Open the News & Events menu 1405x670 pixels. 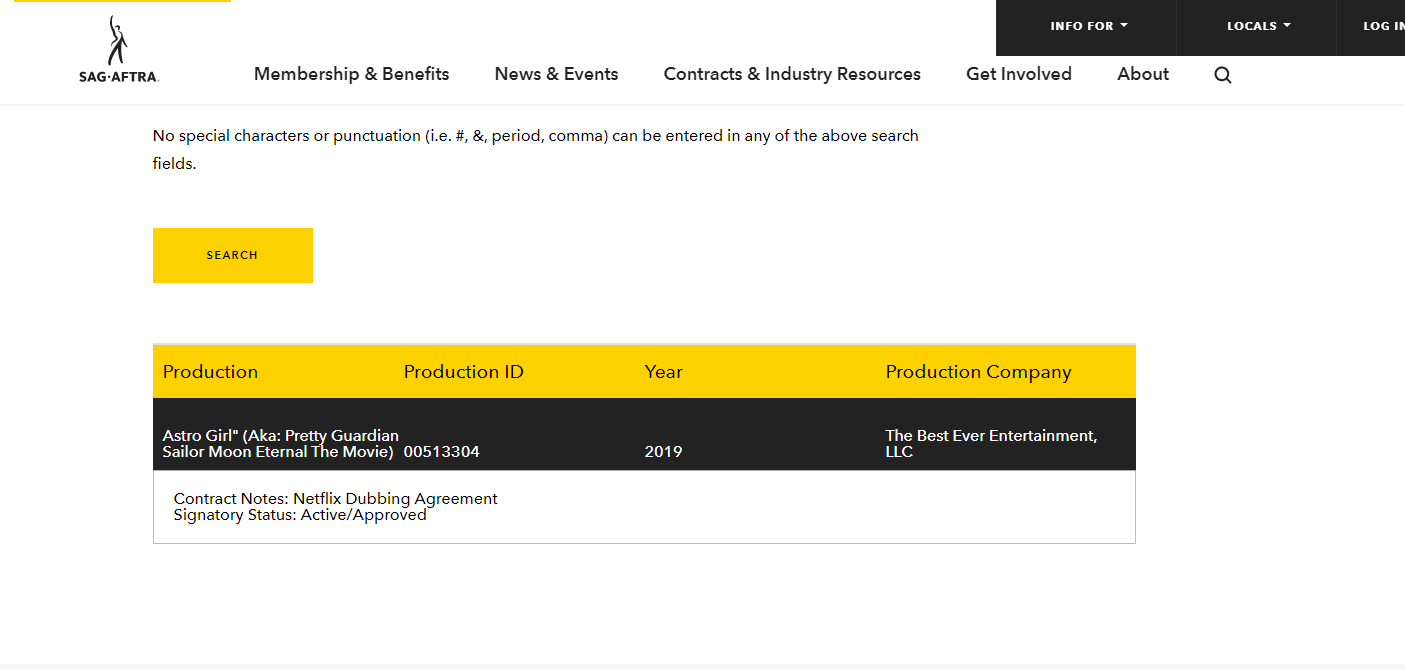(556, 74)
